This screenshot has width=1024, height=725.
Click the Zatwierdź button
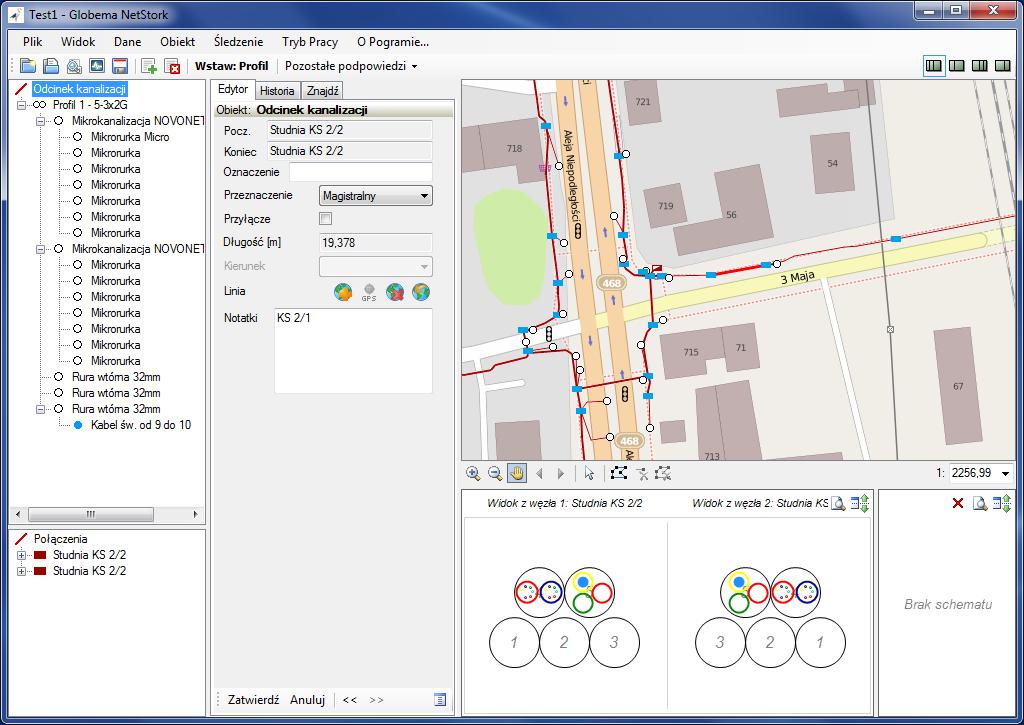pos(253,700)
